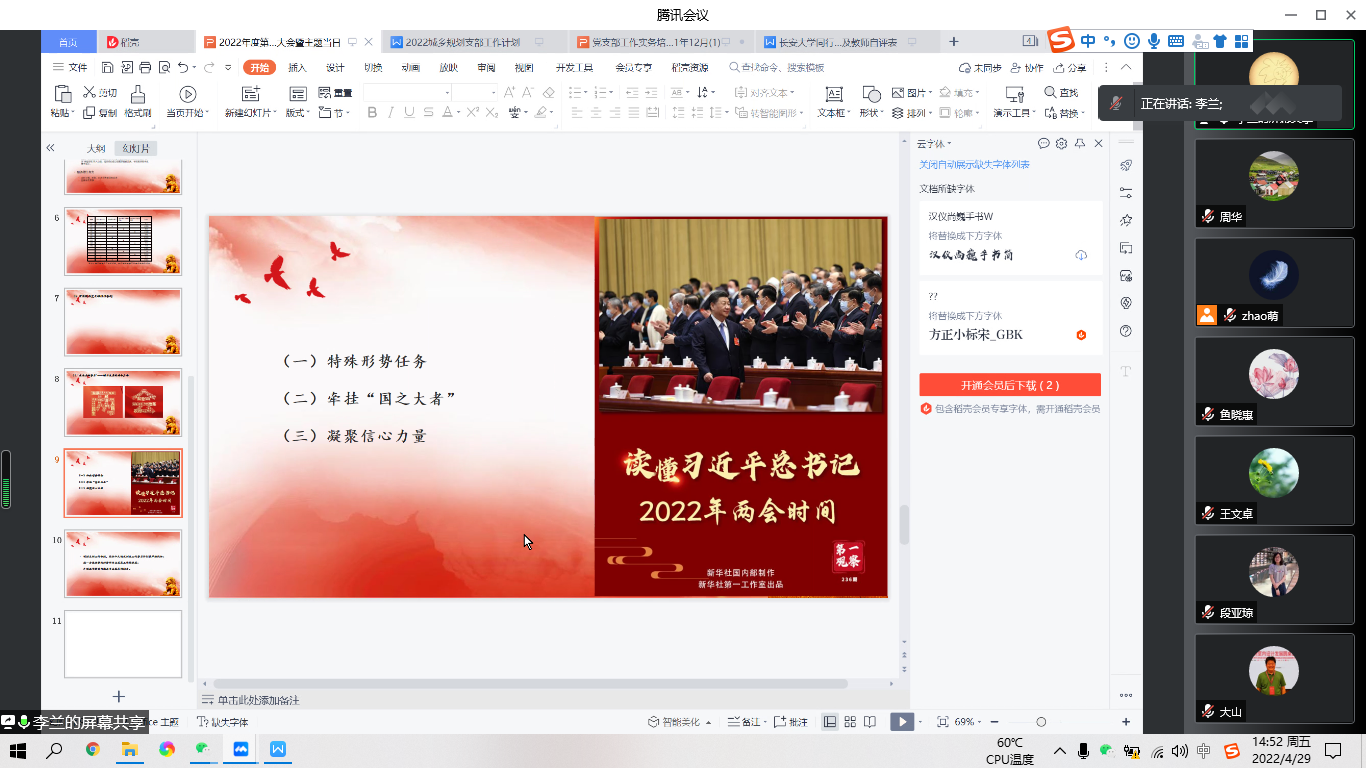Click the Find (查找) magnifier icon
Image resolution: width=1366 pixels, height=768 pixels.
[x=1050, y=93]
